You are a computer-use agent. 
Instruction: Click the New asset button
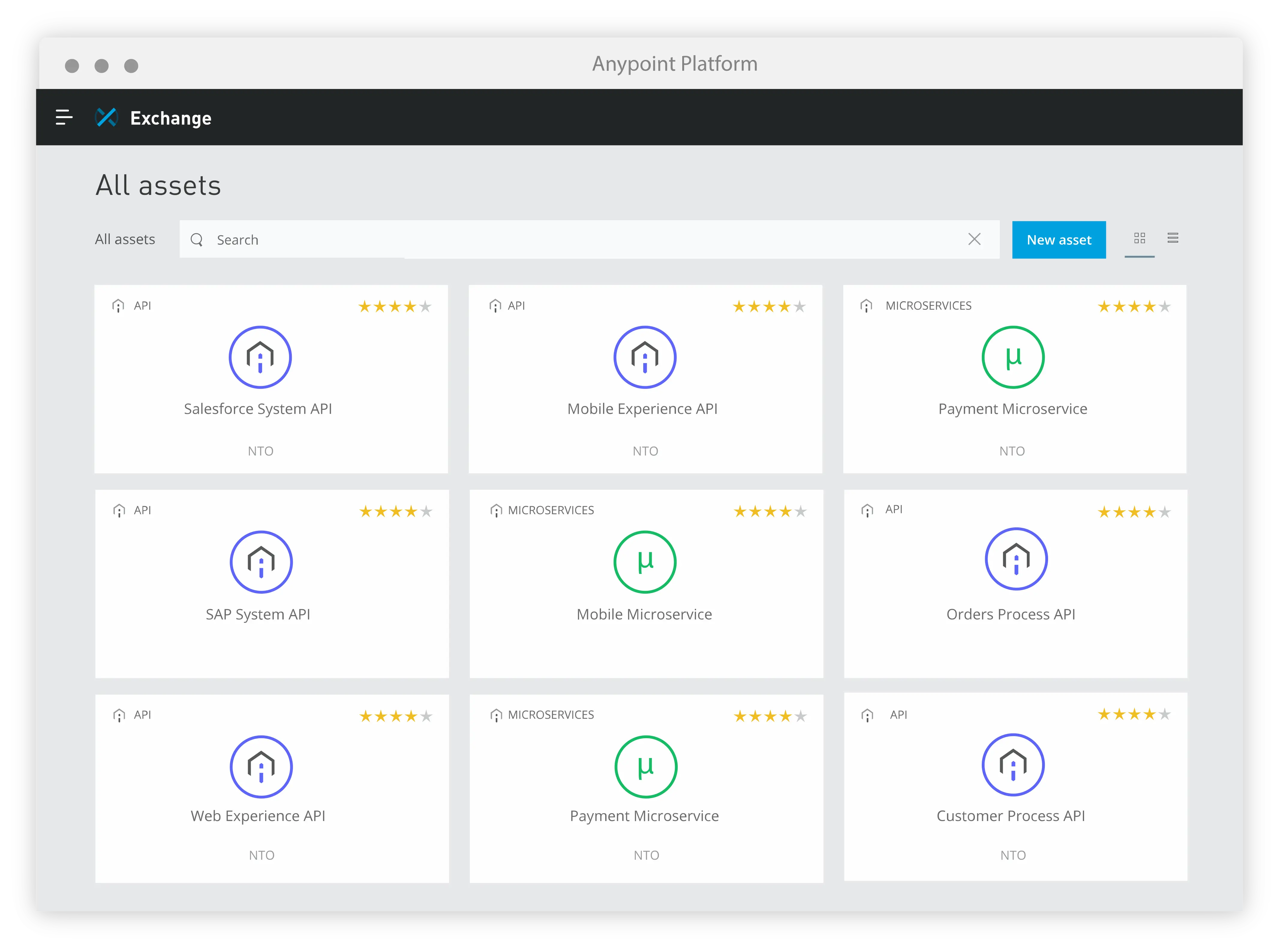click(1059, 240)
